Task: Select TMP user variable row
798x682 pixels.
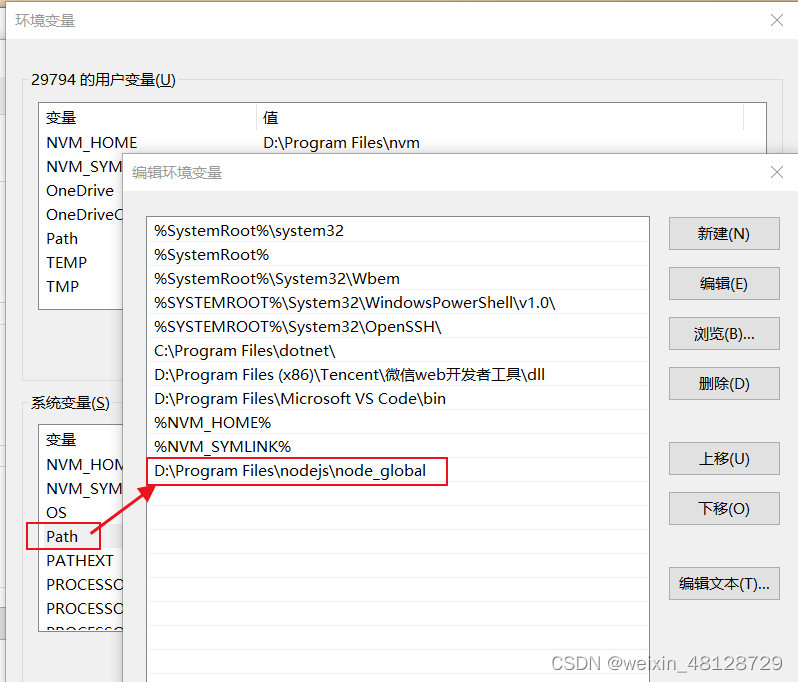Action: pos(63,286)
